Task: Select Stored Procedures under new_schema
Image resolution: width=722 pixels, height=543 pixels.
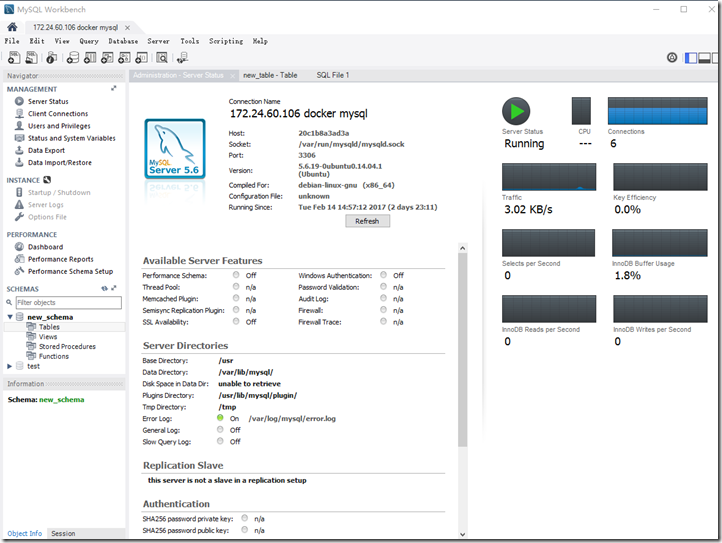Action: 67,346
